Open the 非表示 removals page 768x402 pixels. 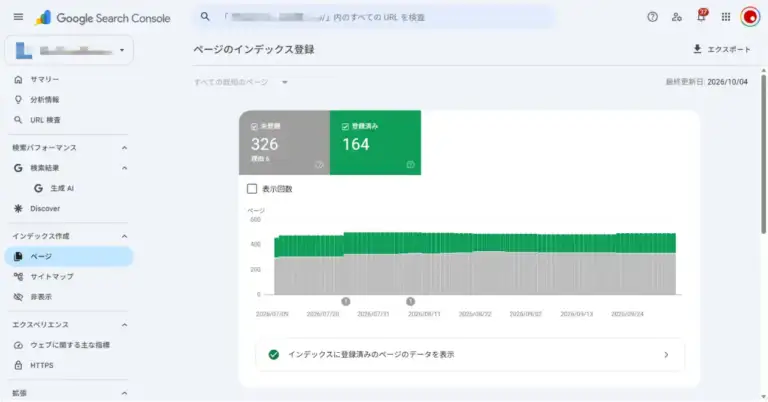[x=69, y=297]
